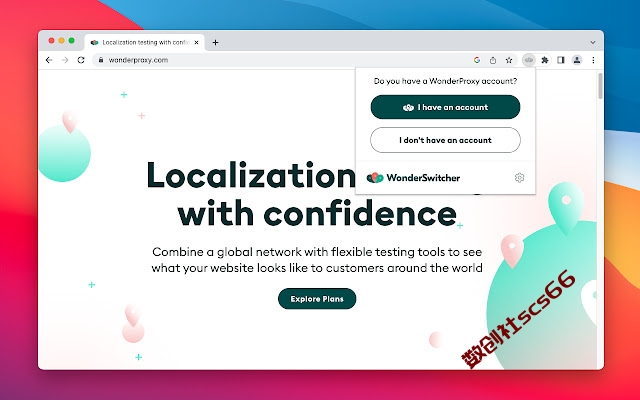Bookmark this page with the star icon
Viewport: 640px width, 400px height.
click(x=509, y=60)
